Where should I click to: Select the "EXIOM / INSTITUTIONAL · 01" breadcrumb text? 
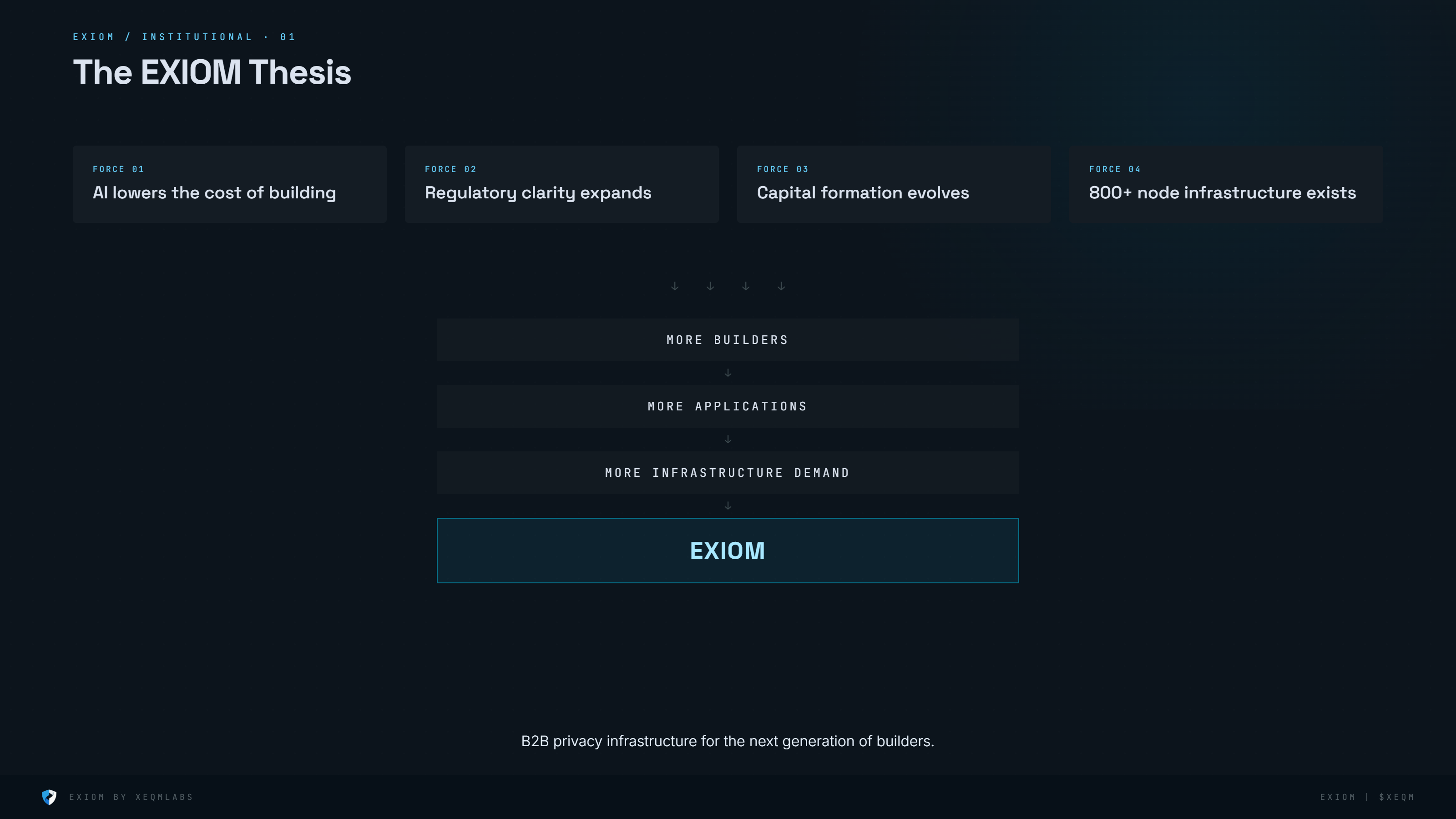pyautogui.click(x=184, y=37)
